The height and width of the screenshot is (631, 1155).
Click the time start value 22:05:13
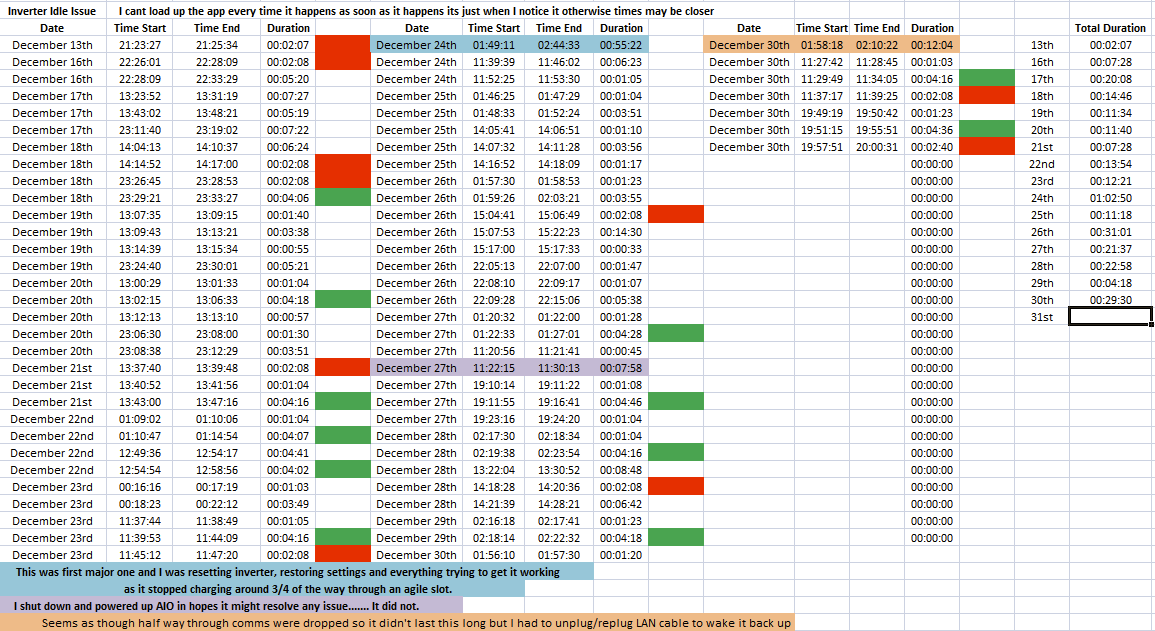(x=494, y=266)
